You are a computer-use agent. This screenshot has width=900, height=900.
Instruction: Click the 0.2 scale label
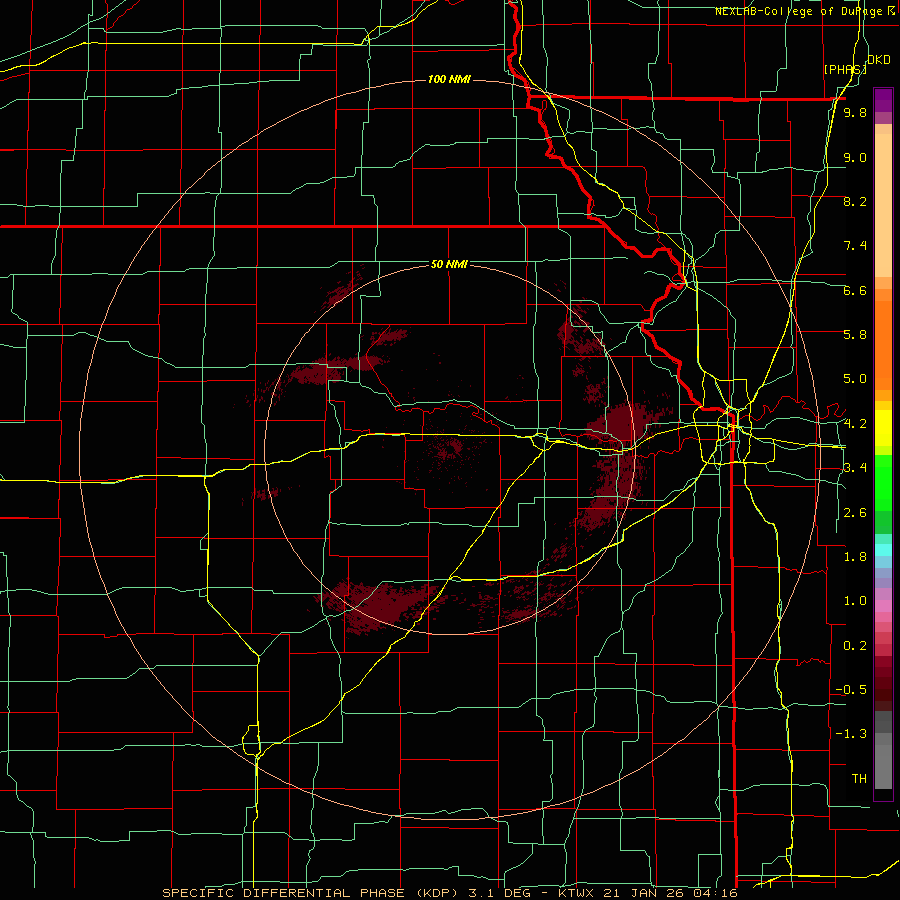tap(855, 646)
